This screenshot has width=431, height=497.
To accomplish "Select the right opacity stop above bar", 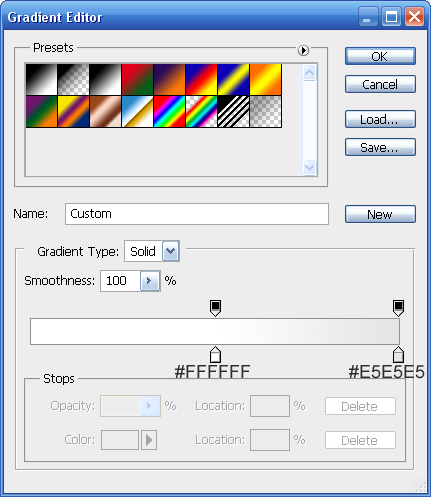I will pos(398,308).
